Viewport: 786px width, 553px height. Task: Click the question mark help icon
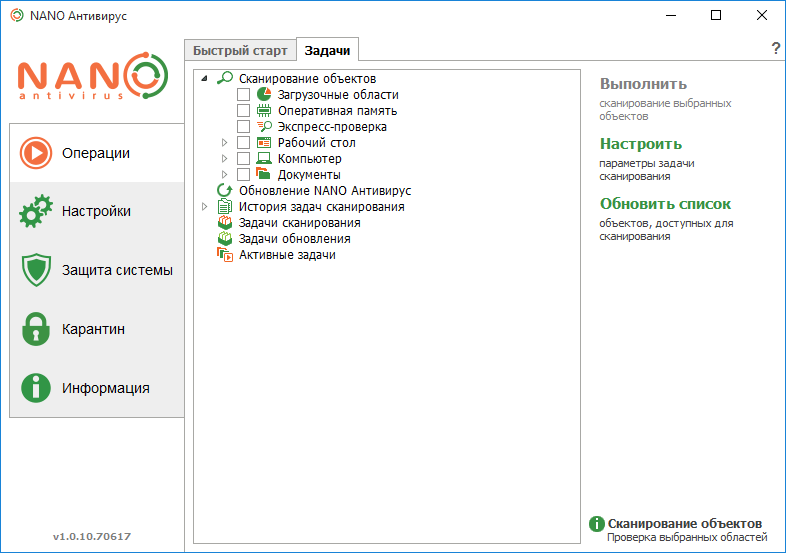[x=775, y=49]
